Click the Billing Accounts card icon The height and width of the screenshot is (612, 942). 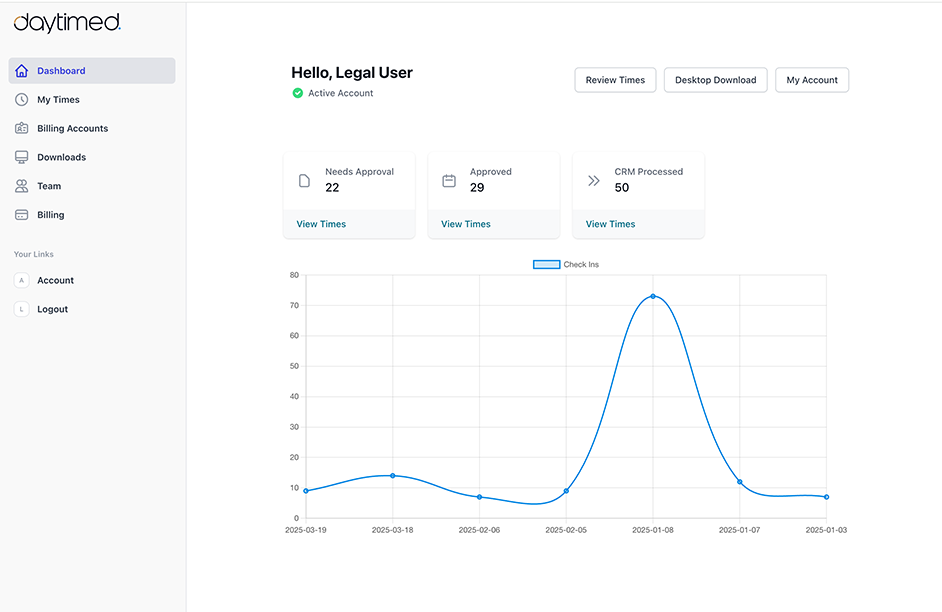tap(21, 129)
